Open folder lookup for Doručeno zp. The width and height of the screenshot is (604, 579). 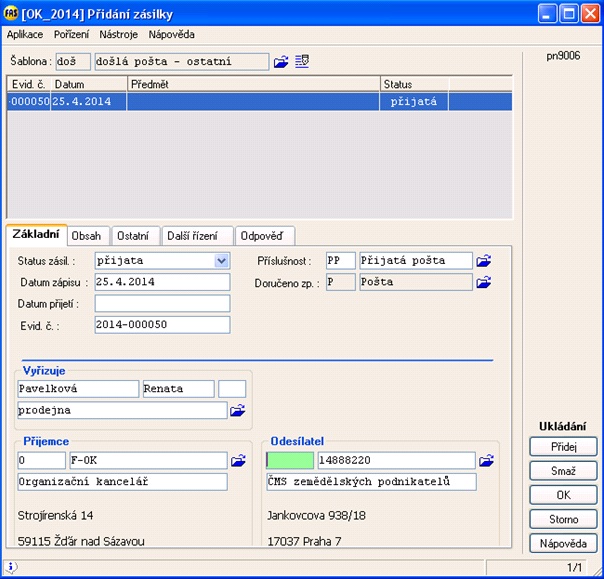484,282
